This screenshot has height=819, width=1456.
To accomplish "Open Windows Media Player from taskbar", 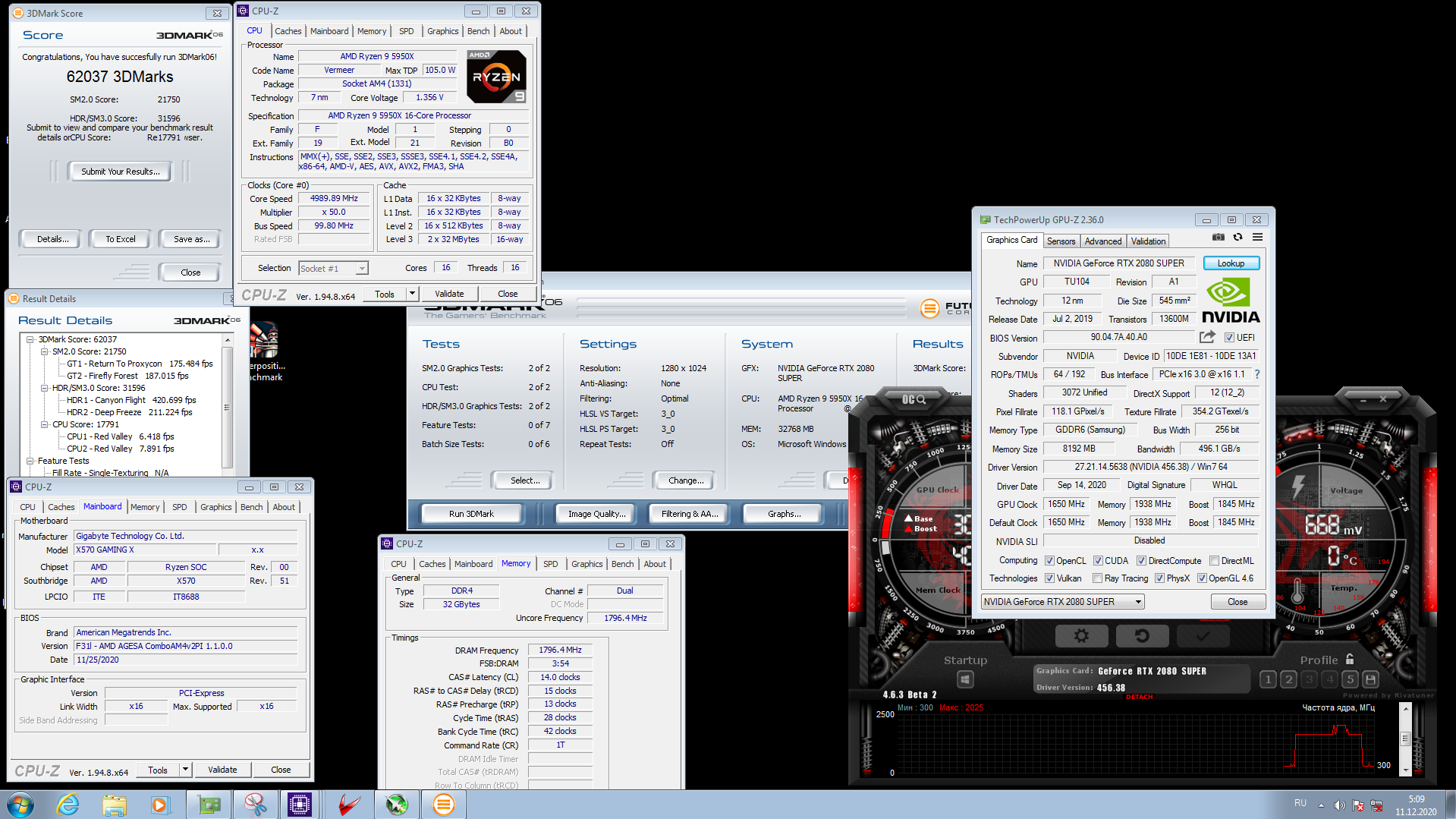I will [160, 805].
